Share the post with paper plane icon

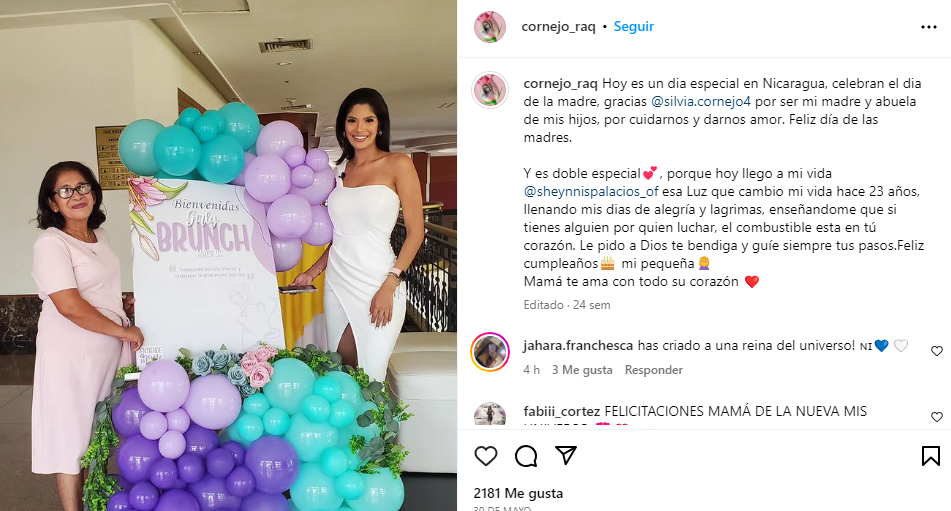coord(566,455)
